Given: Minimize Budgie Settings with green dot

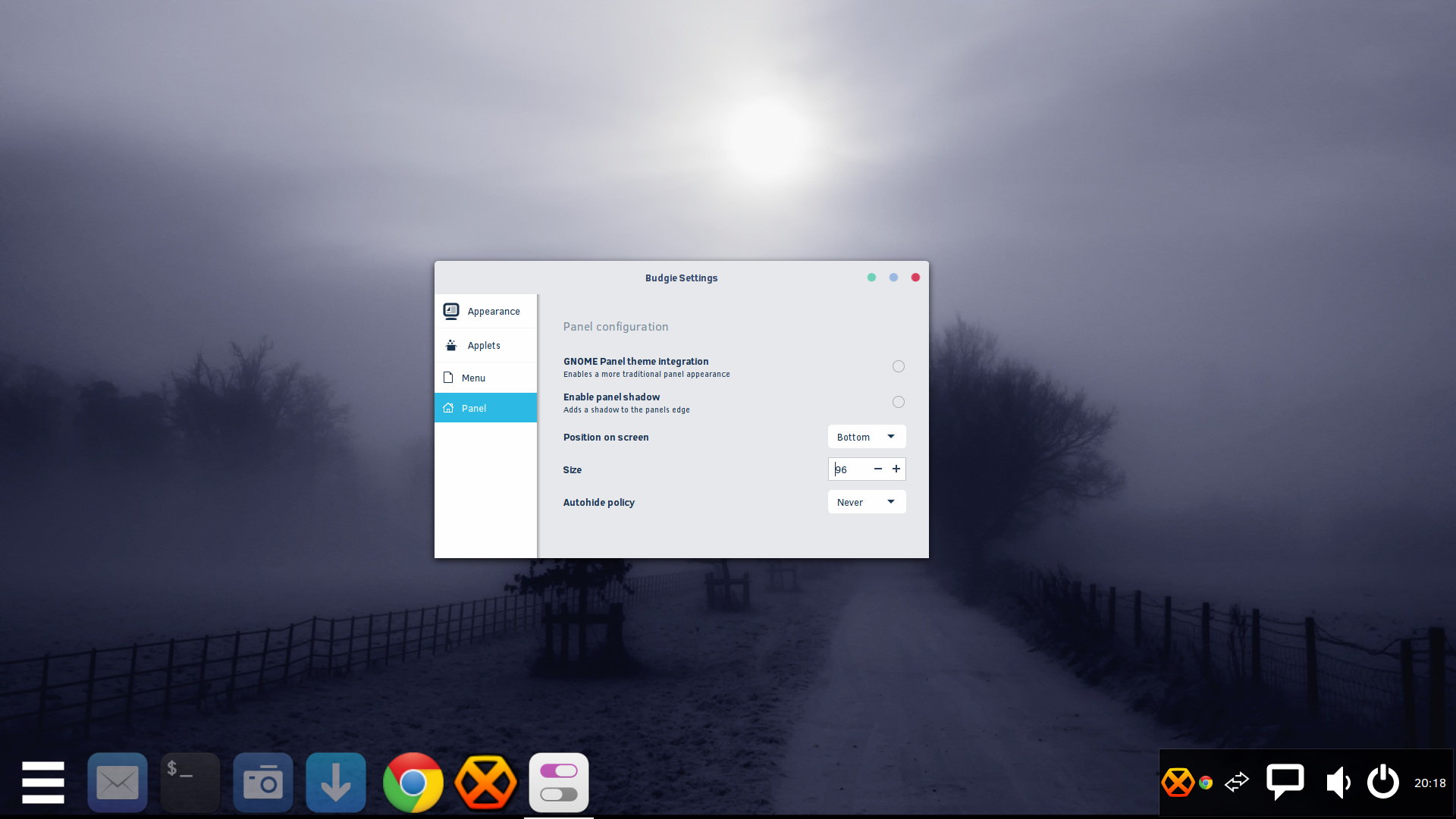Looking at the screenshot, I should tap(871, 278).
